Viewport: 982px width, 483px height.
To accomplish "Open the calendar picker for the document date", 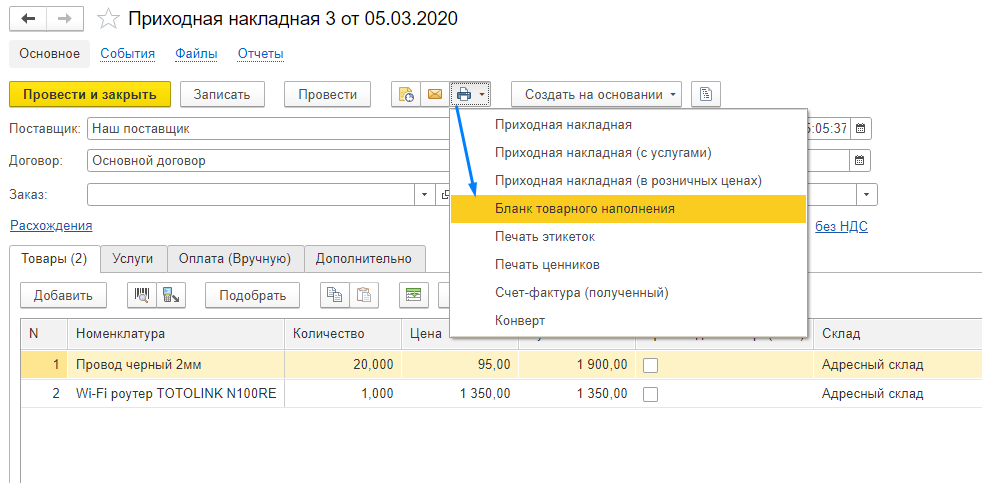I will coord(861,128).
